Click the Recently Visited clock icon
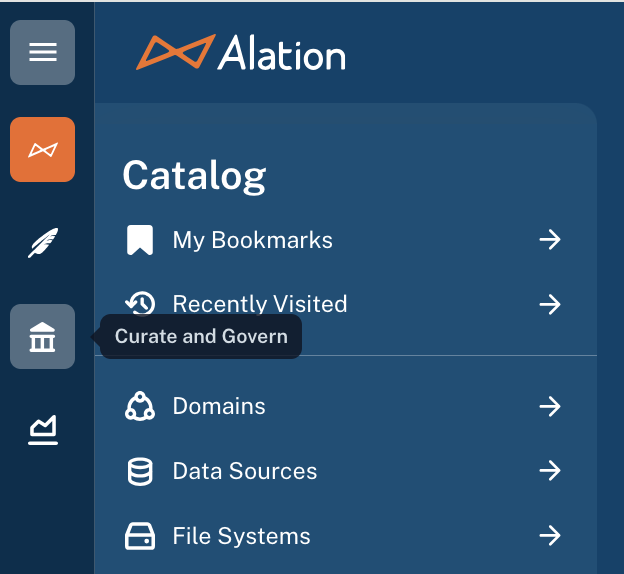 (140, 304)
